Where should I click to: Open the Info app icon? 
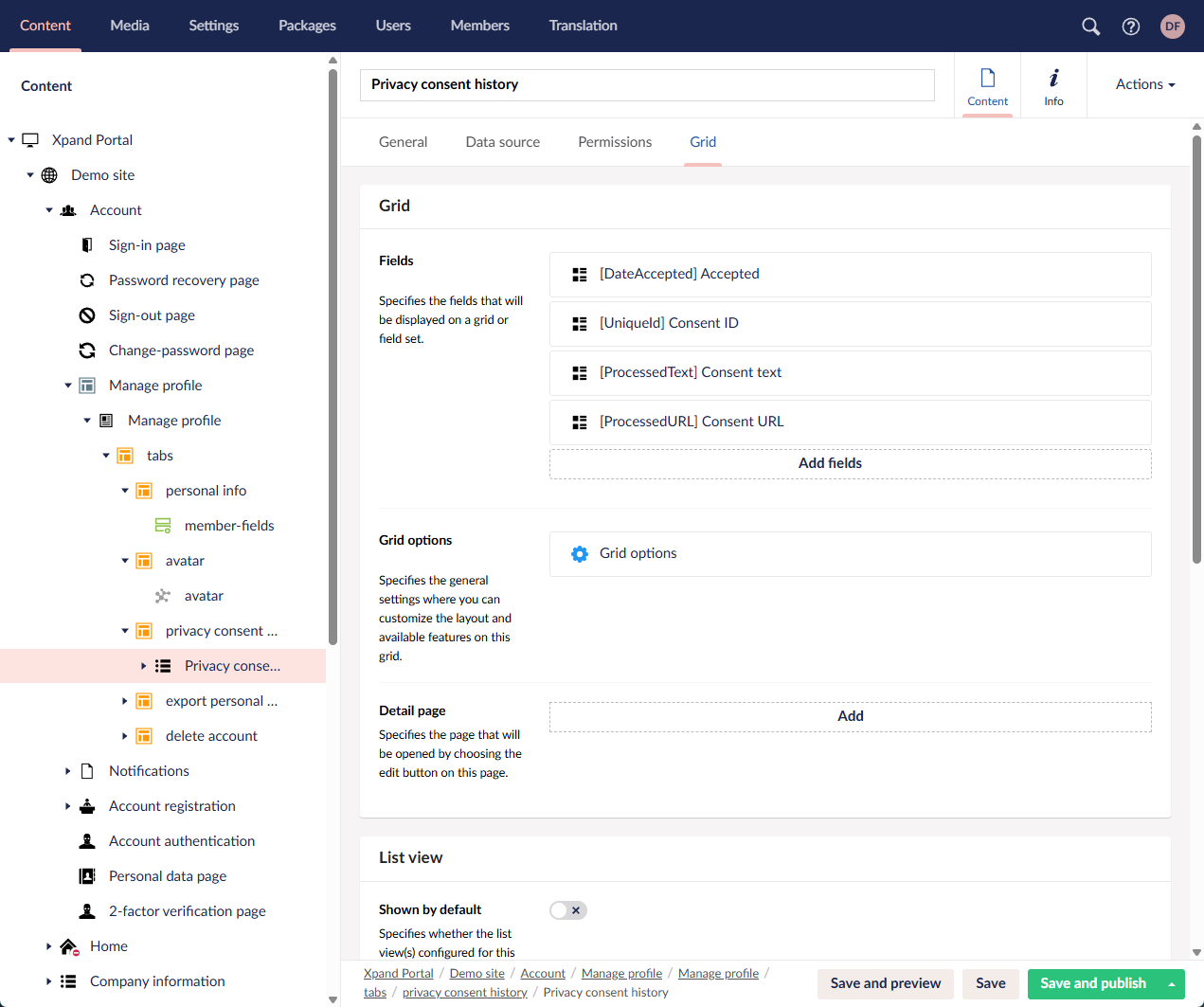(1053, 86)
